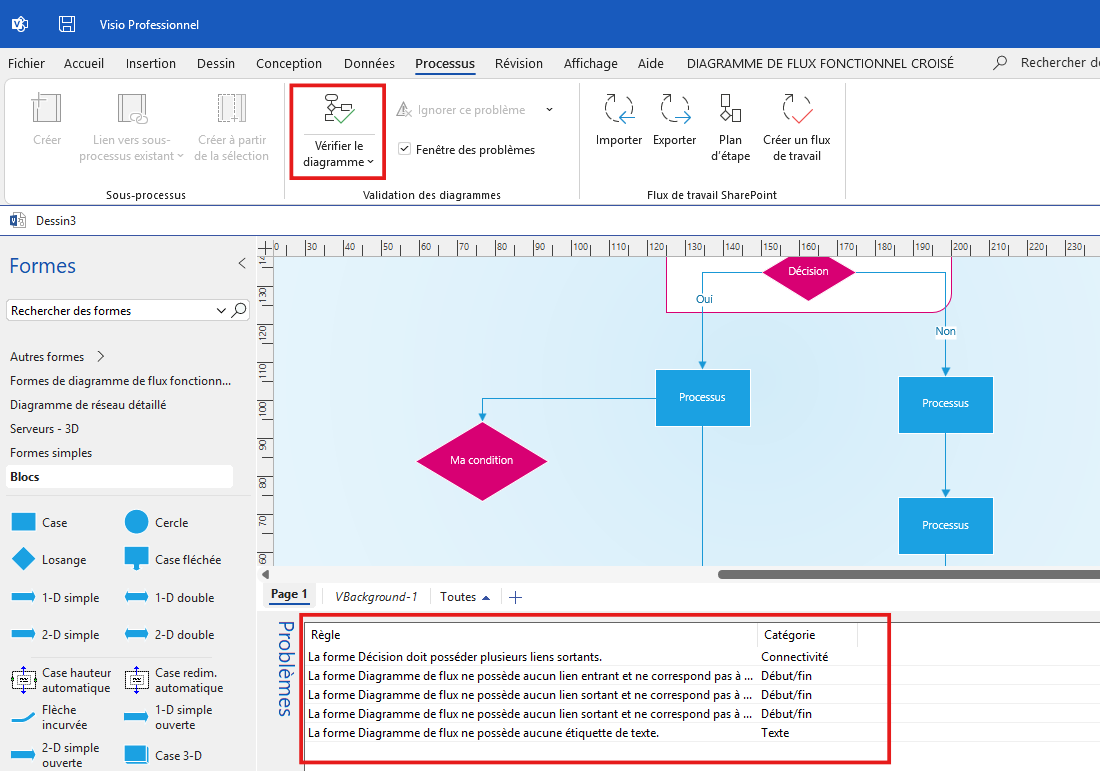The width and height of the screenshot is (1100, 771).
Task: Uncheck Fenêtre des problèmes checkbox
Action: (405, 149)
